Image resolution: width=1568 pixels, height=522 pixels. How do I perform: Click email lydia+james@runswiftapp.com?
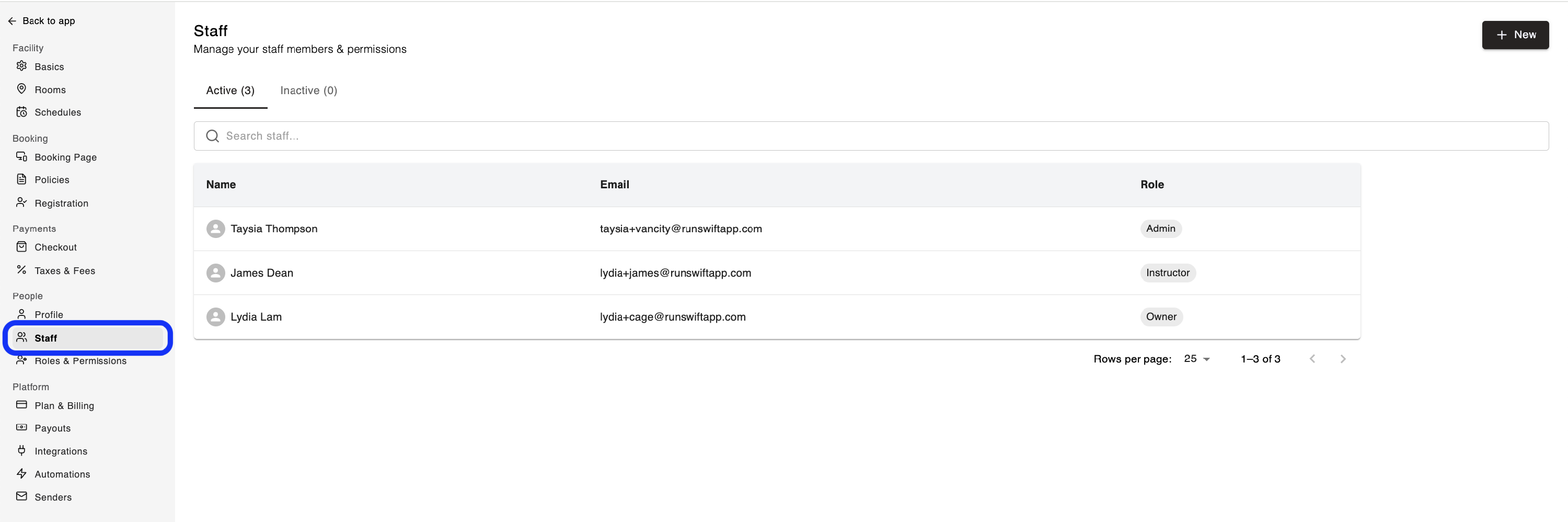click(x=675, y=273)
